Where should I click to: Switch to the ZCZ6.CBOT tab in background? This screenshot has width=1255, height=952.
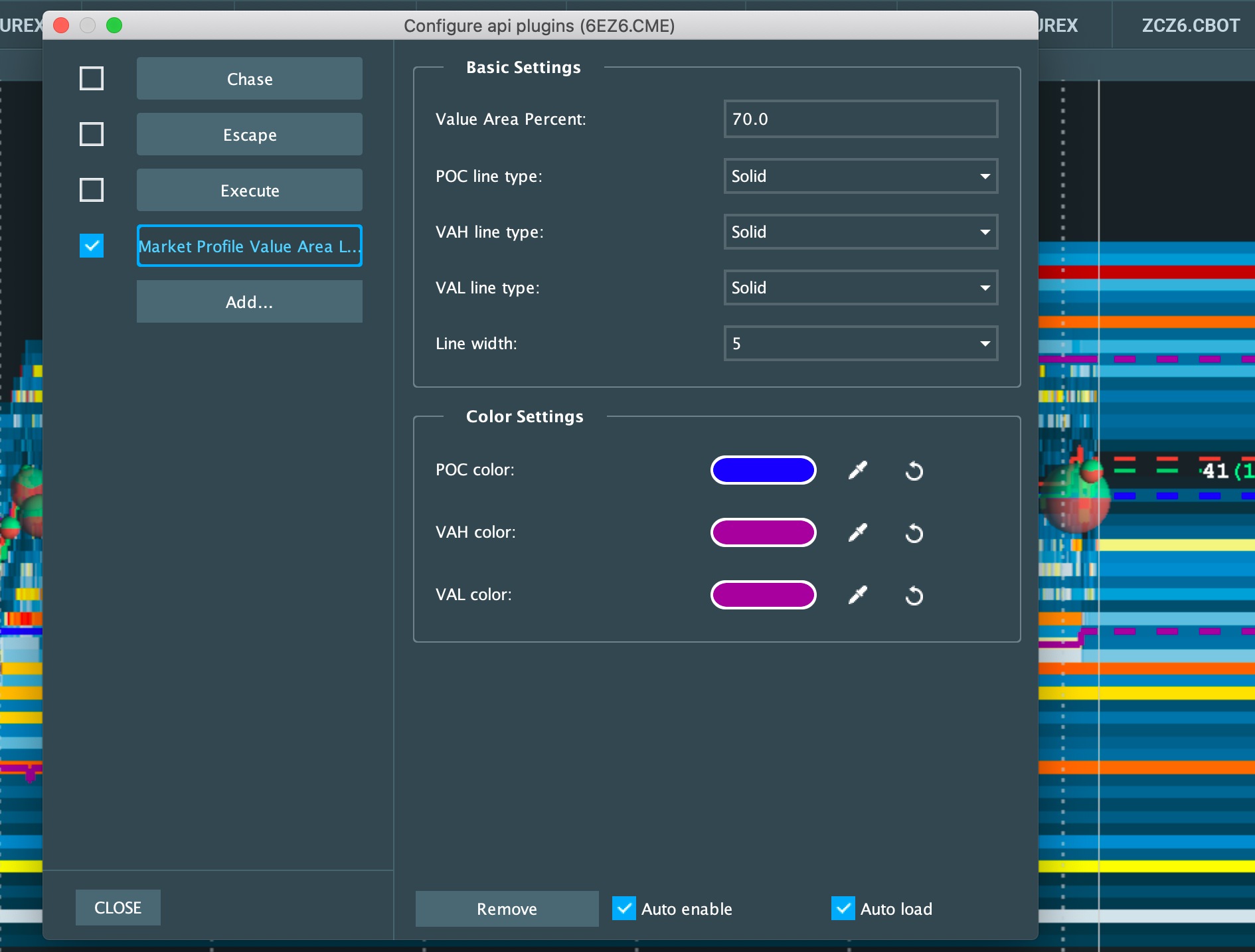coord(1190,25)
